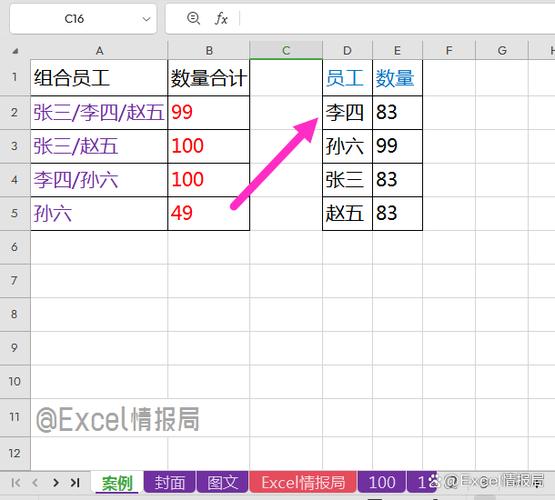This screenshot has height=500, width=555.
Task: Click blue header cell 数量
Action: point(397,77)
